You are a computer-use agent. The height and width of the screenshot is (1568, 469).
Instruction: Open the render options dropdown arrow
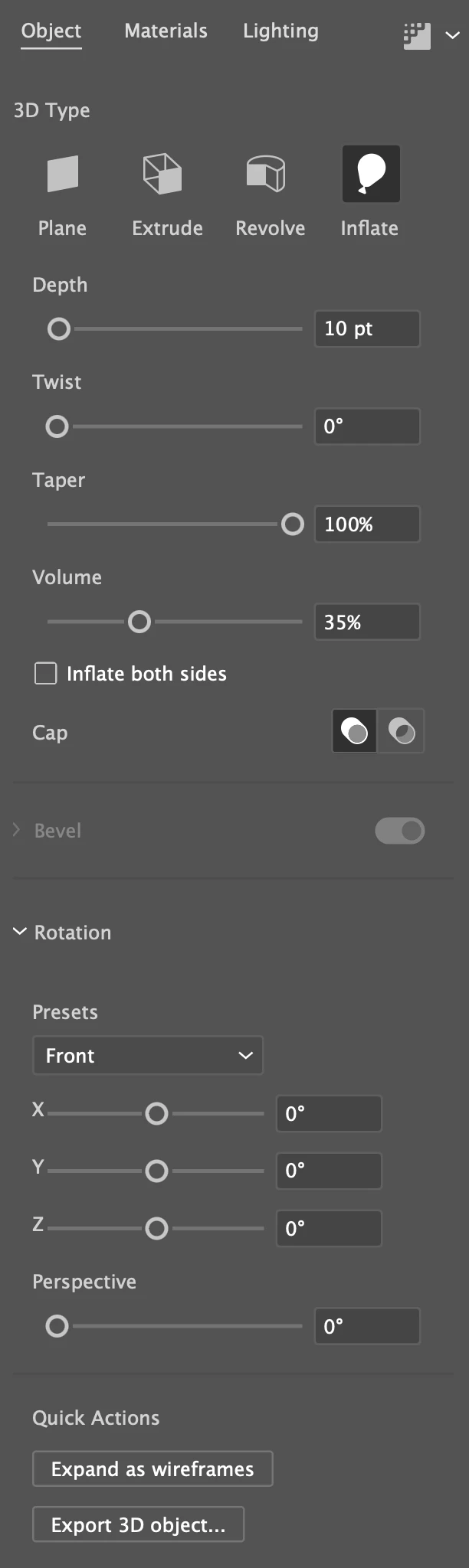point(452,35)
